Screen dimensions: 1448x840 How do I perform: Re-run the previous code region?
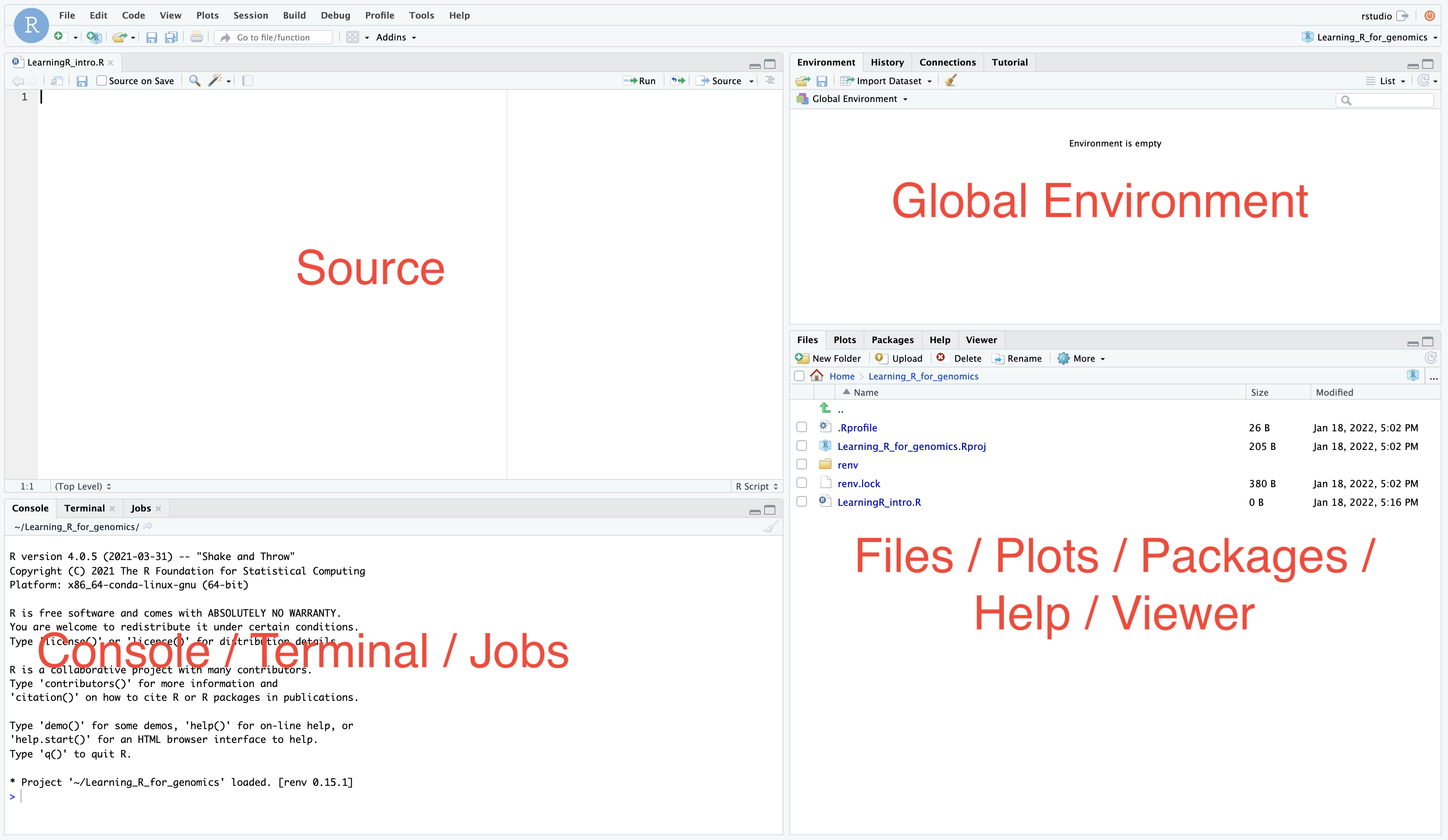point(676,81)
